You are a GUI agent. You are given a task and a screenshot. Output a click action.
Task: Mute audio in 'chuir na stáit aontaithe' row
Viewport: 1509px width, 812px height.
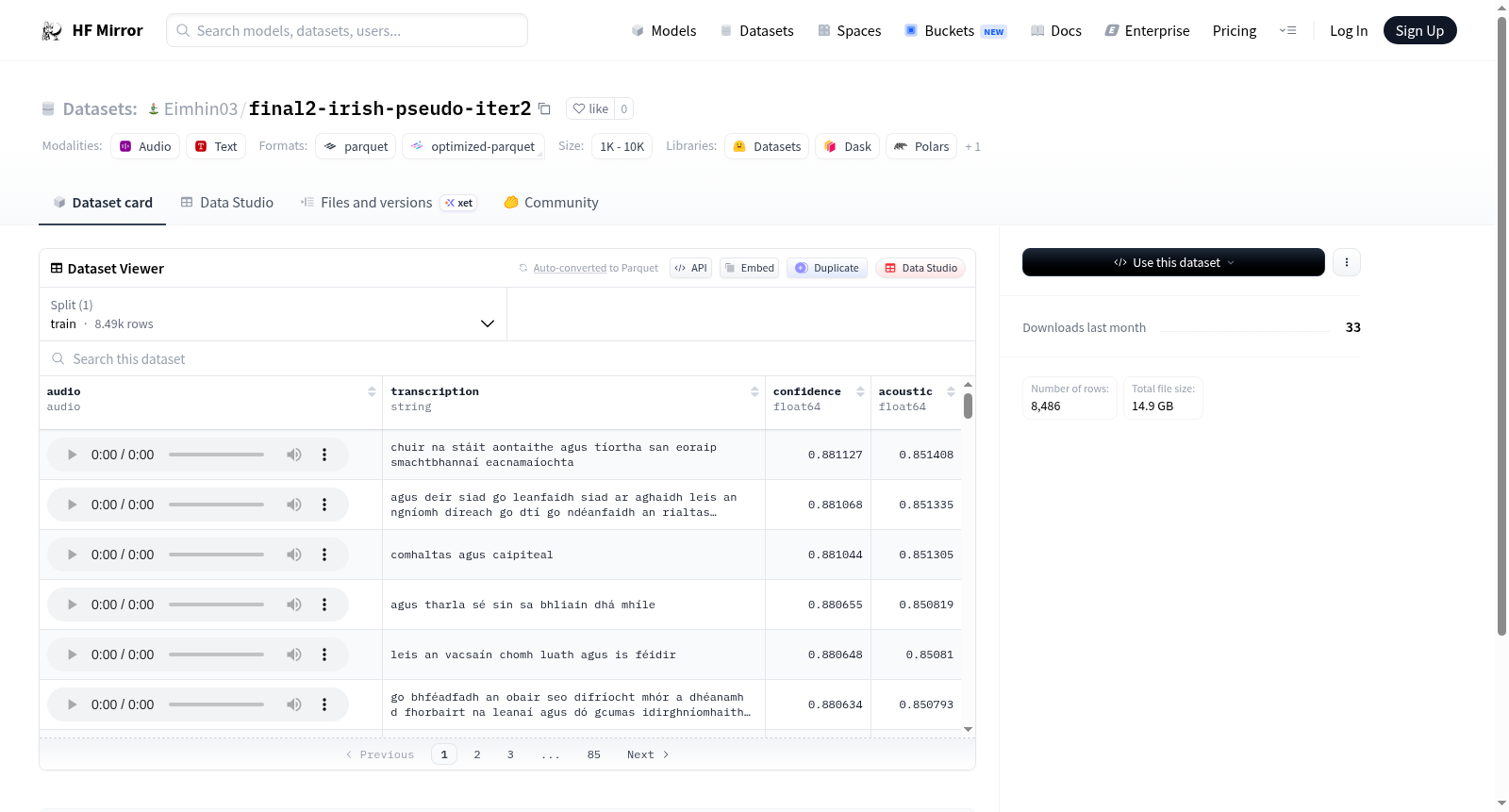[x=294, y=455]
